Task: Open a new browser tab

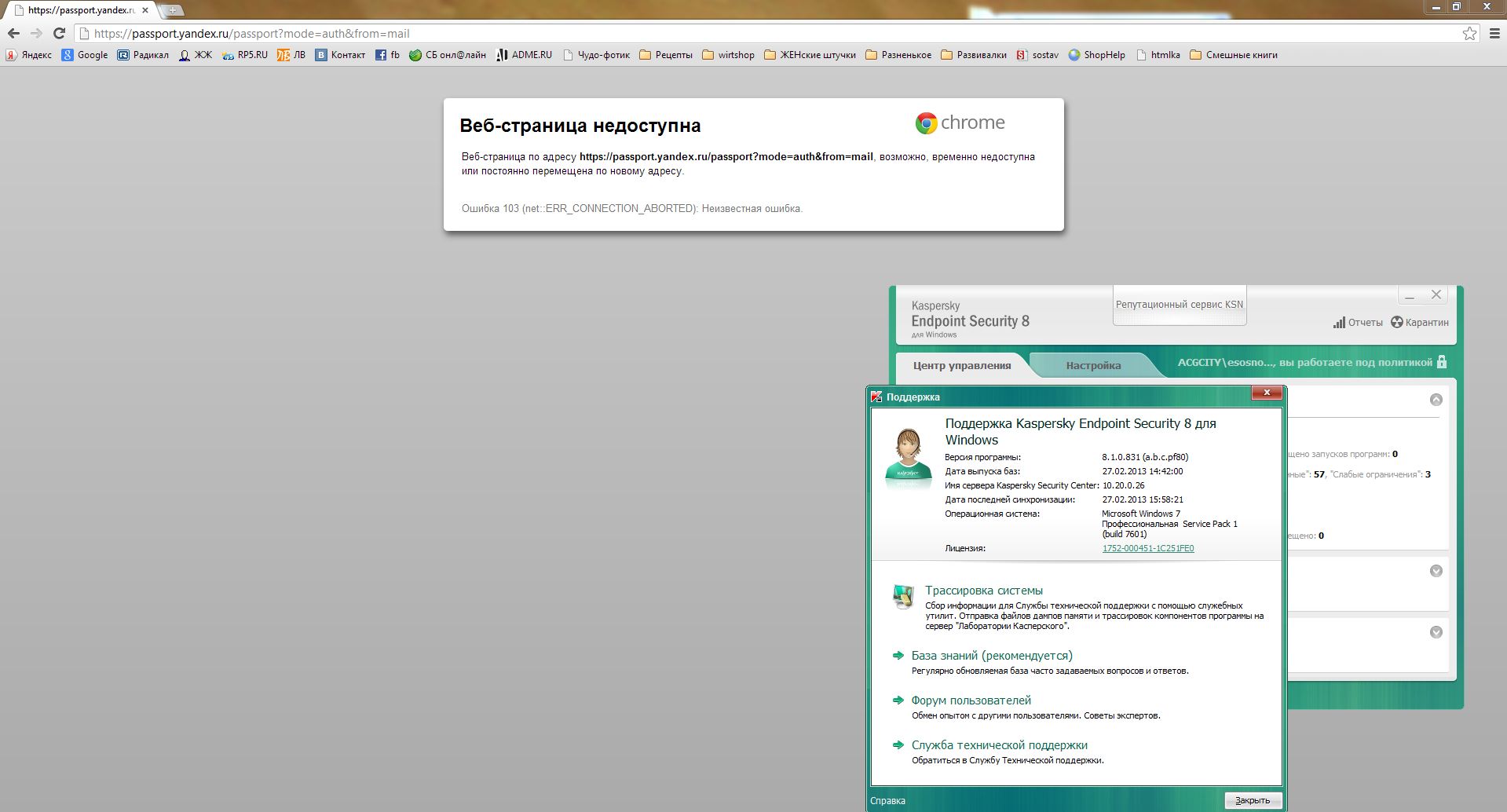Action: tap(172, 10)
